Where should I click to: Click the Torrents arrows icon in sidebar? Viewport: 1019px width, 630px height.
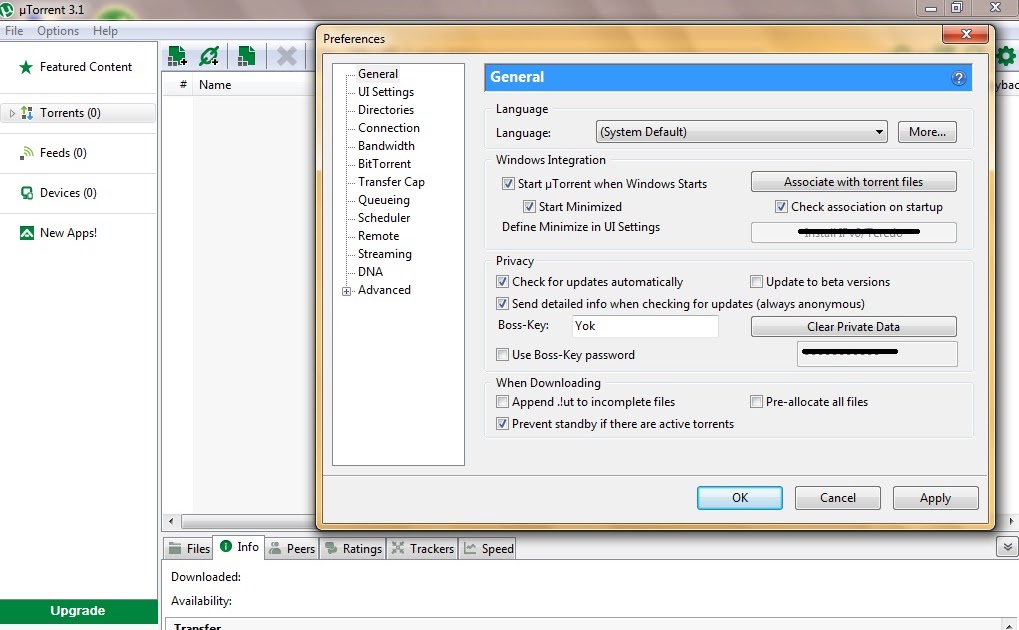[27, 112]
